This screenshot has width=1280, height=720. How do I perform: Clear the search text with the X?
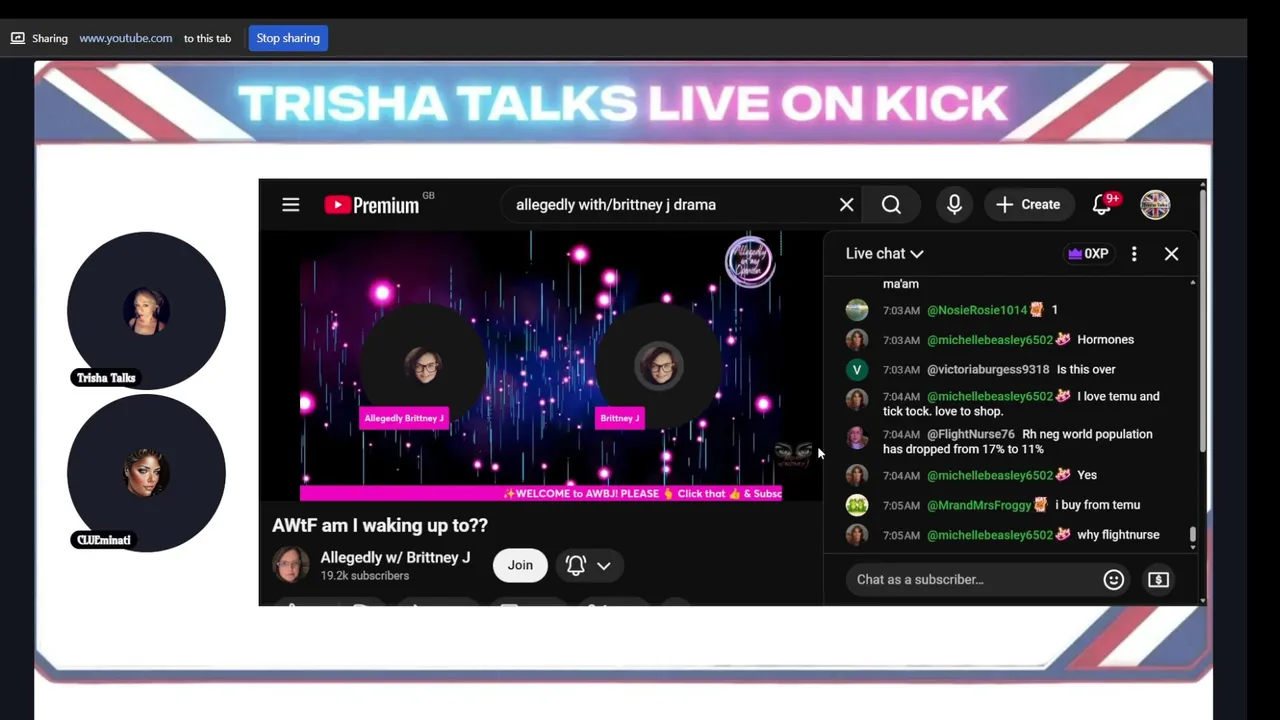point(846,205)
